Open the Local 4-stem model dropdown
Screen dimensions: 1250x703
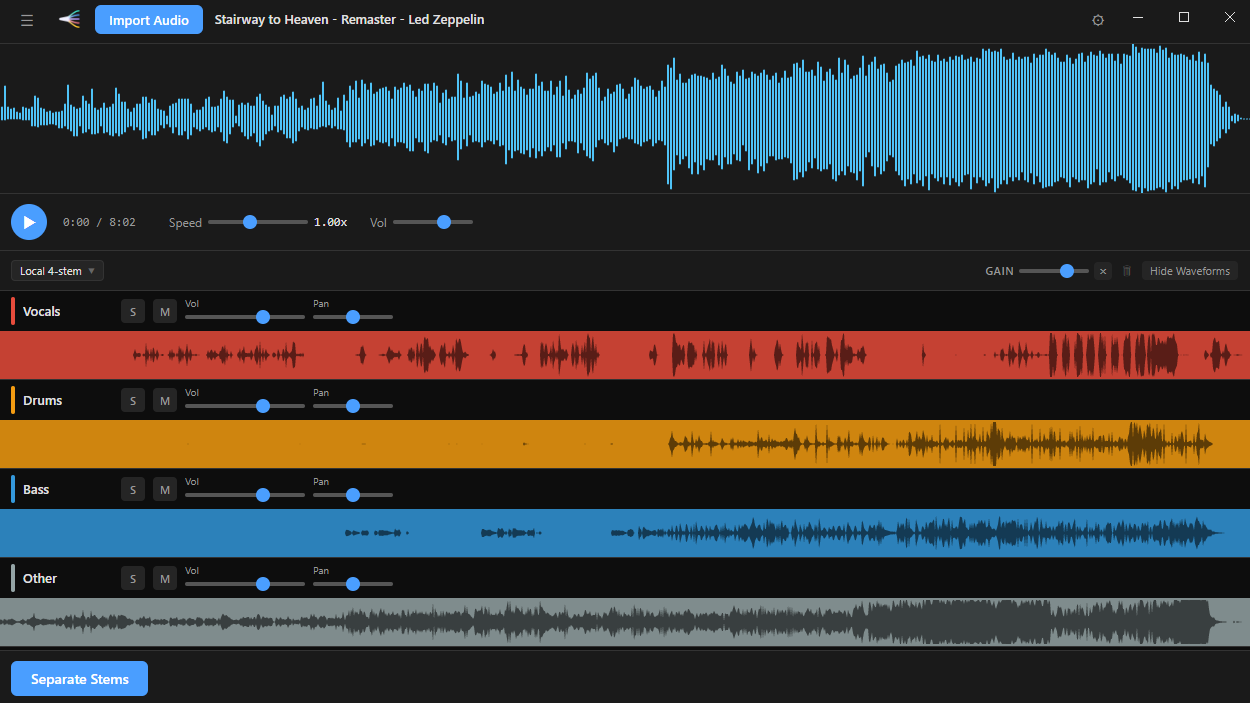[57, 271]
